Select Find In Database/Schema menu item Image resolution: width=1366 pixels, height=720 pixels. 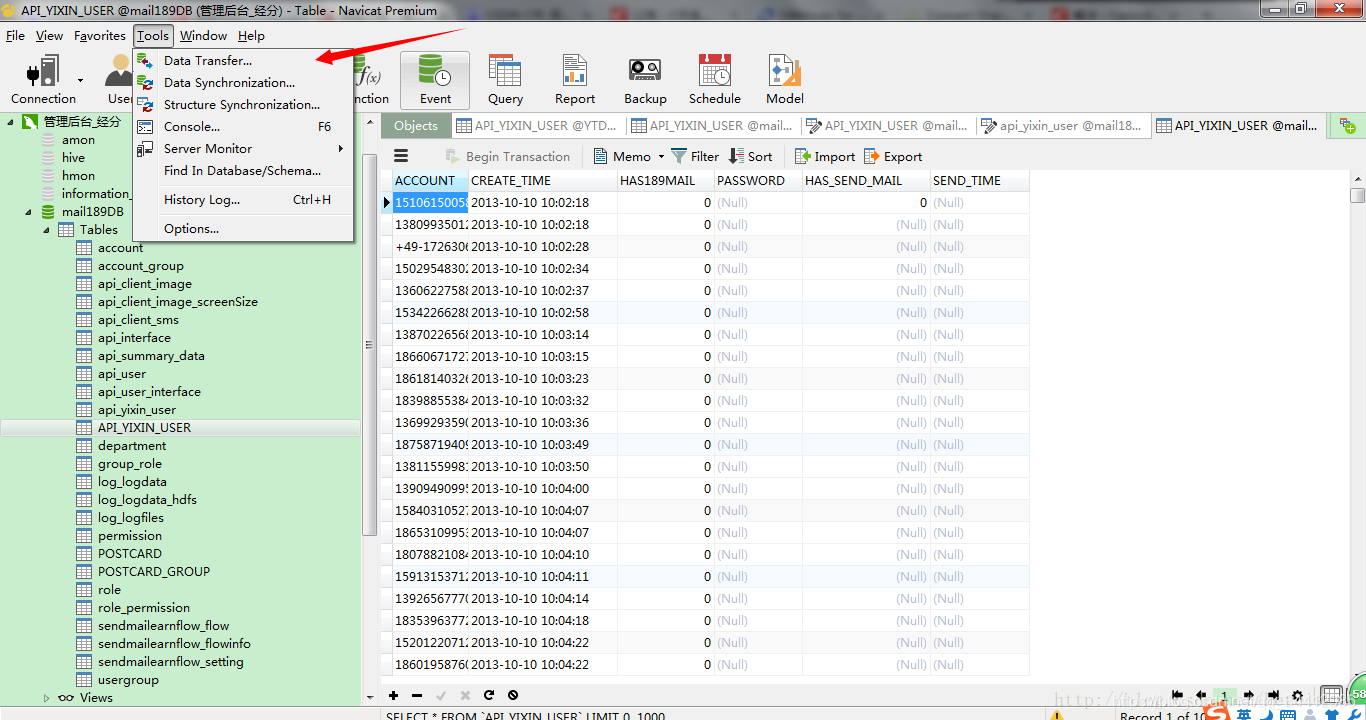tap(243, 171)
